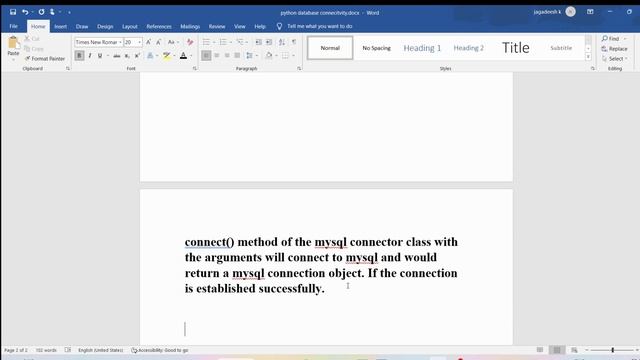Click the Paste clipboard icon
Screen dimensions: 640x360
coord(13,42)
